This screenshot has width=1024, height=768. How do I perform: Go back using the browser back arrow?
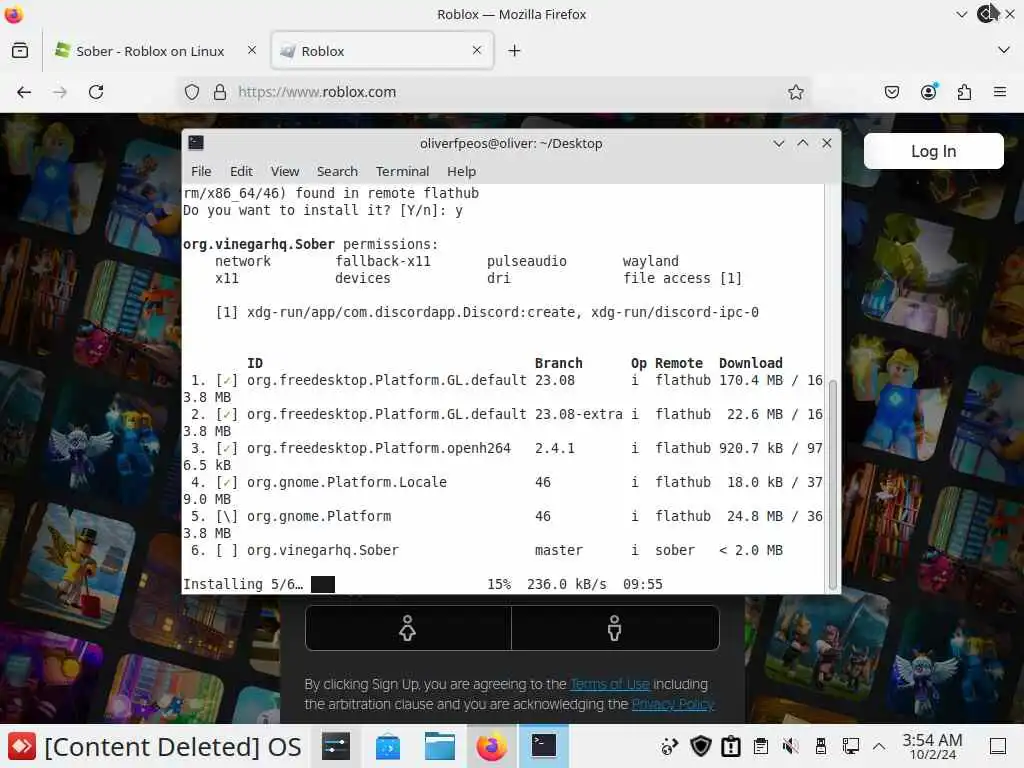pyautogui.click(x=24, y=92)
